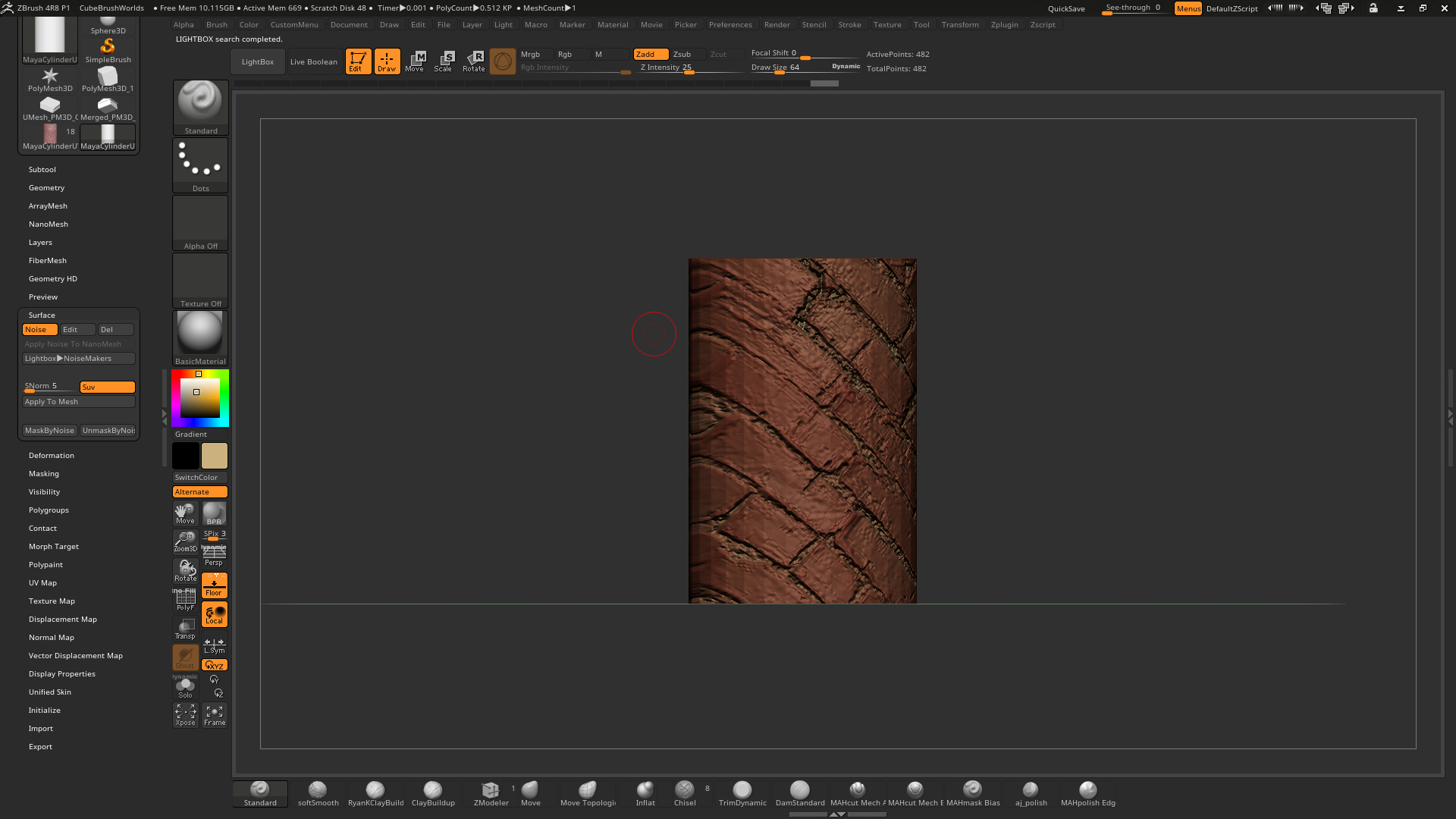This screenshot has width=1456, height=819.
Task: Toggle Transp transparency mode
Action: click(x=186, y=629)
